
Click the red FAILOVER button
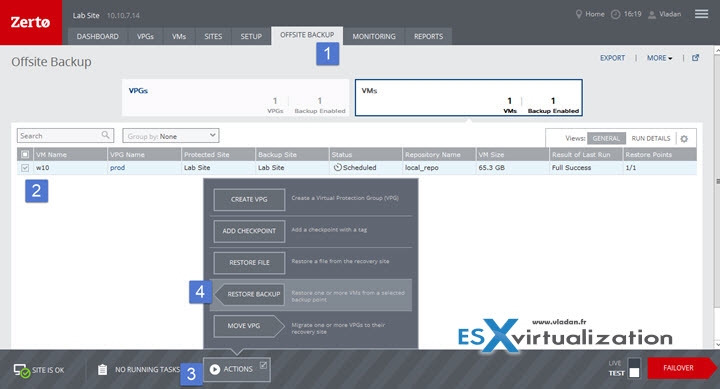tap(681, 368)
